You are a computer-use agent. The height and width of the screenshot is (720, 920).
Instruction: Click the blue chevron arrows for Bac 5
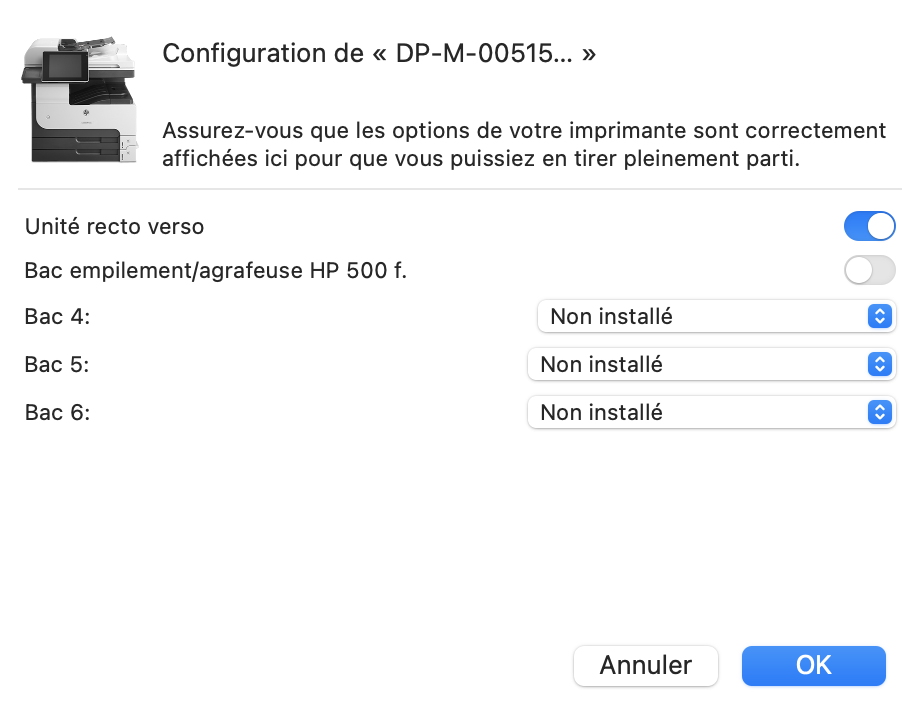tap(879, 365)
